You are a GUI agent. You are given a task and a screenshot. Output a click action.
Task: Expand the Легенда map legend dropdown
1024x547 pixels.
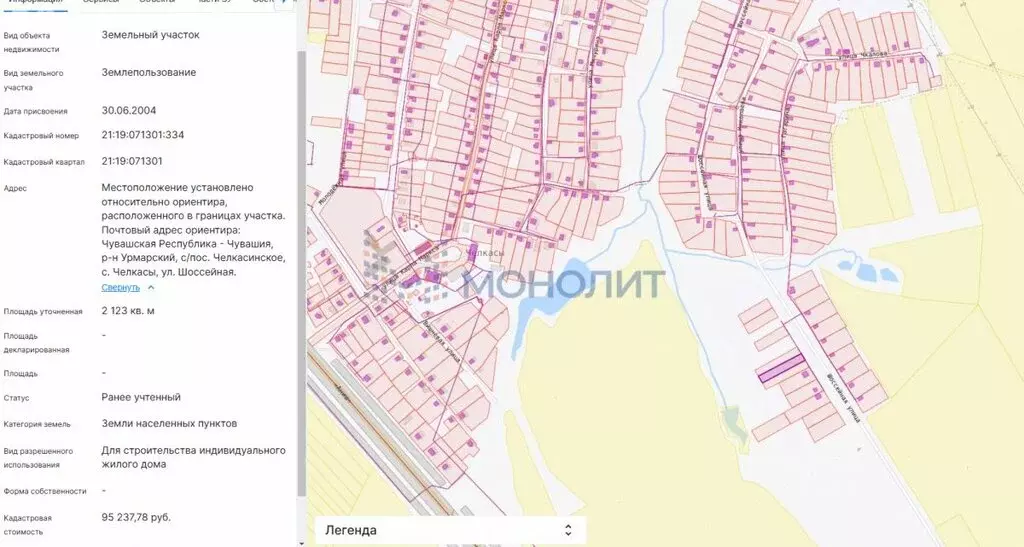tap(449, 530)
